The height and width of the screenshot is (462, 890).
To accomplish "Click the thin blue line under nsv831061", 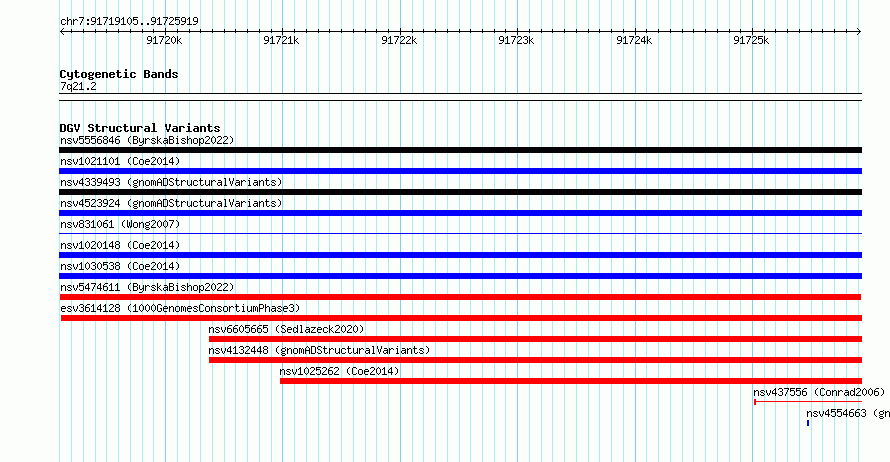I will 460,234.
